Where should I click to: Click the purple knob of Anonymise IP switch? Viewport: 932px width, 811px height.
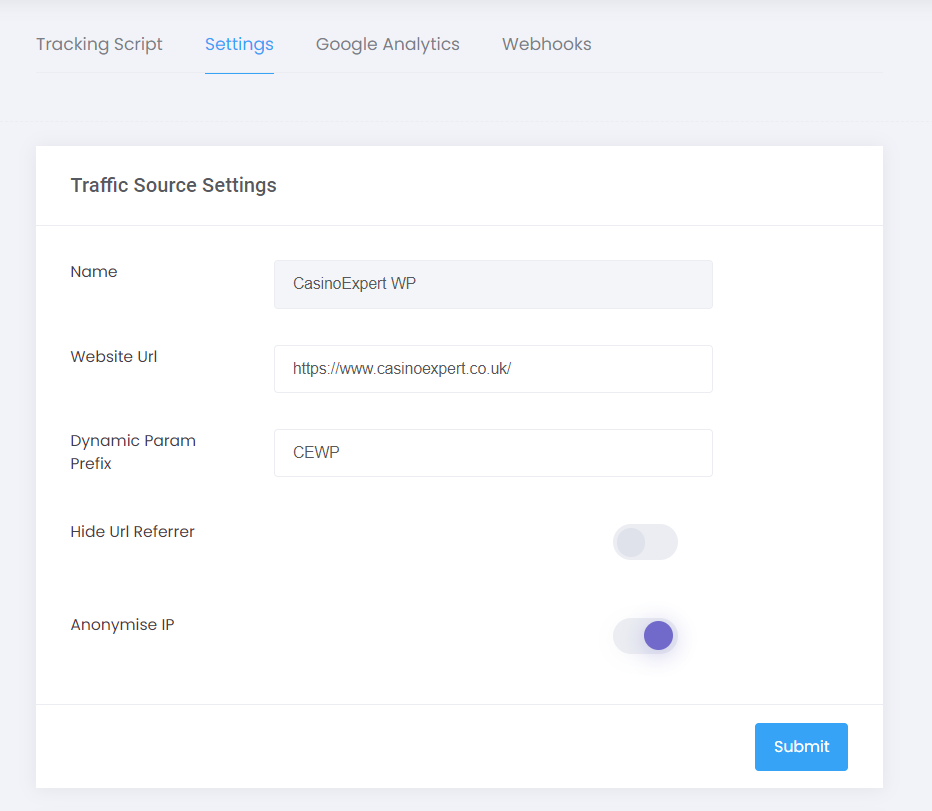coord(658,636)
